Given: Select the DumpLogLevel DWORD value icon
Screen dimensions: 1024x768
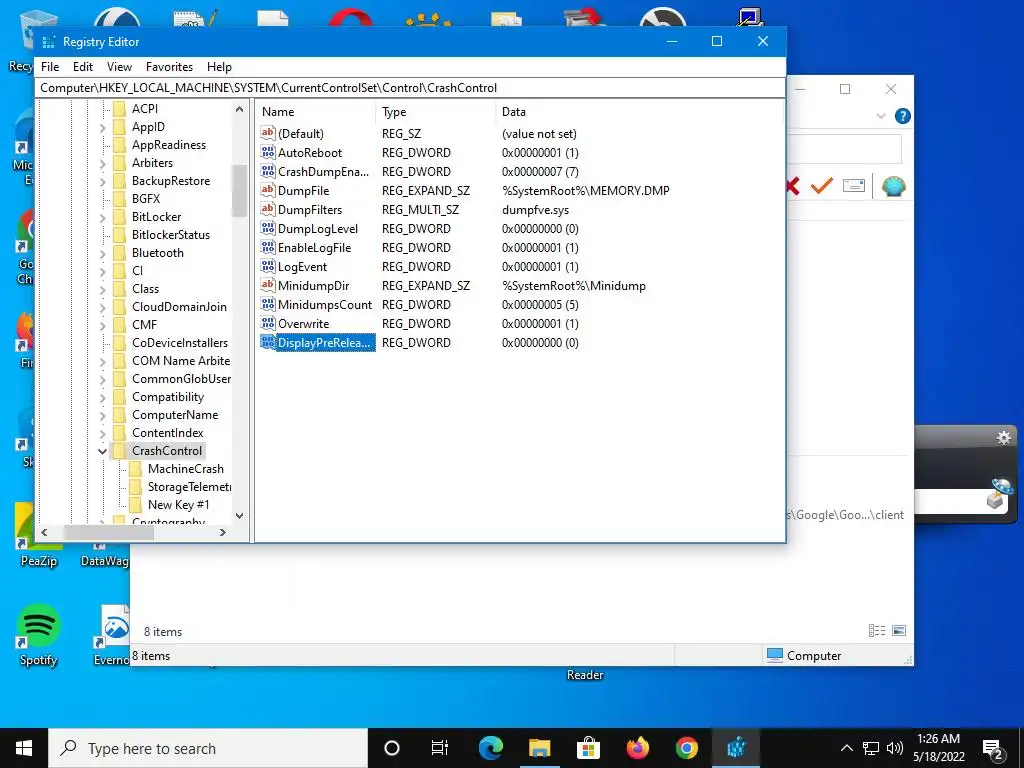Looking at the screenshot, I should [268, 228].
